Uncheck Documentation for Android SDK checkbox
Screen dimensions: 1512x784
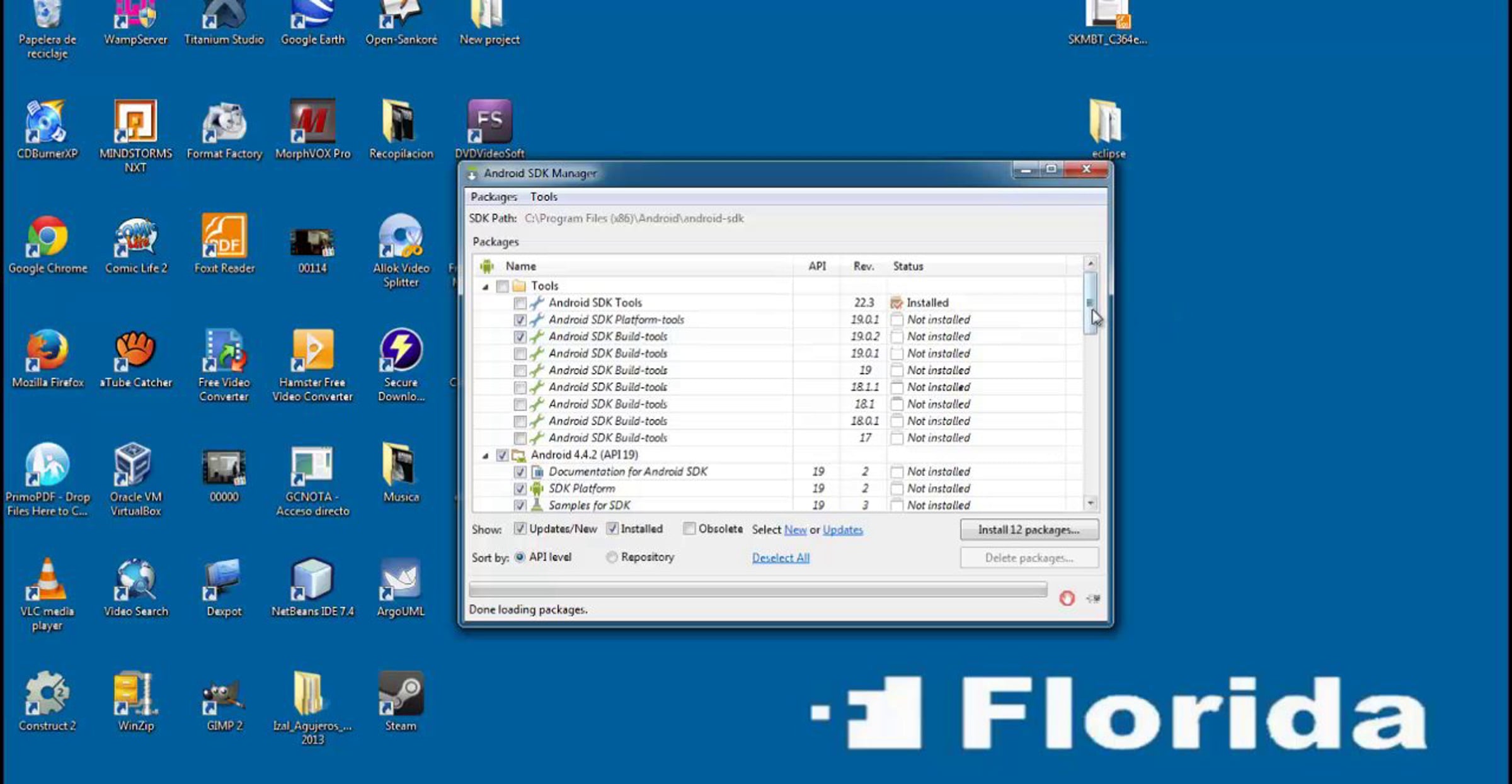coord(520,472)
